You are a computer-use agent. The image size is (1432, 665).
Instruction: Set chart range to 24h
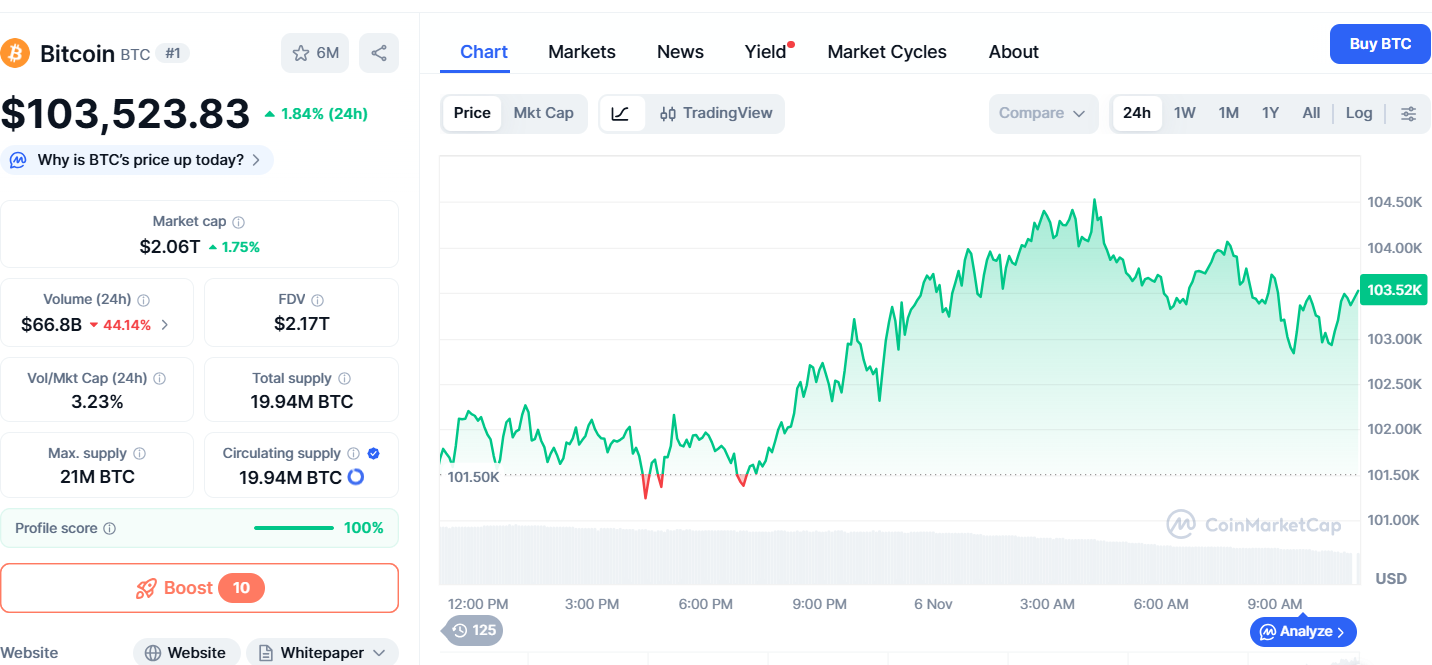click(x=1137, y=113)
